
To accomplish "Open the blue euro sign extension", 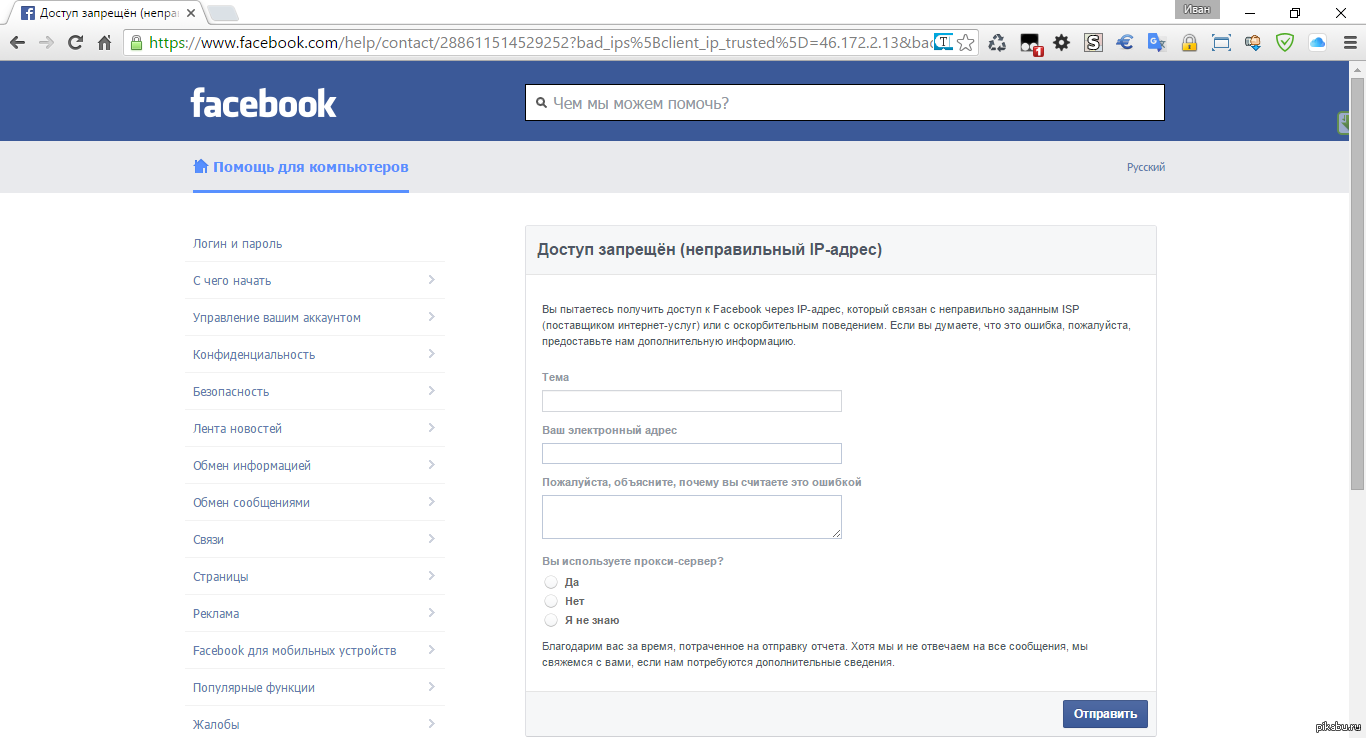I will 1125,43.
